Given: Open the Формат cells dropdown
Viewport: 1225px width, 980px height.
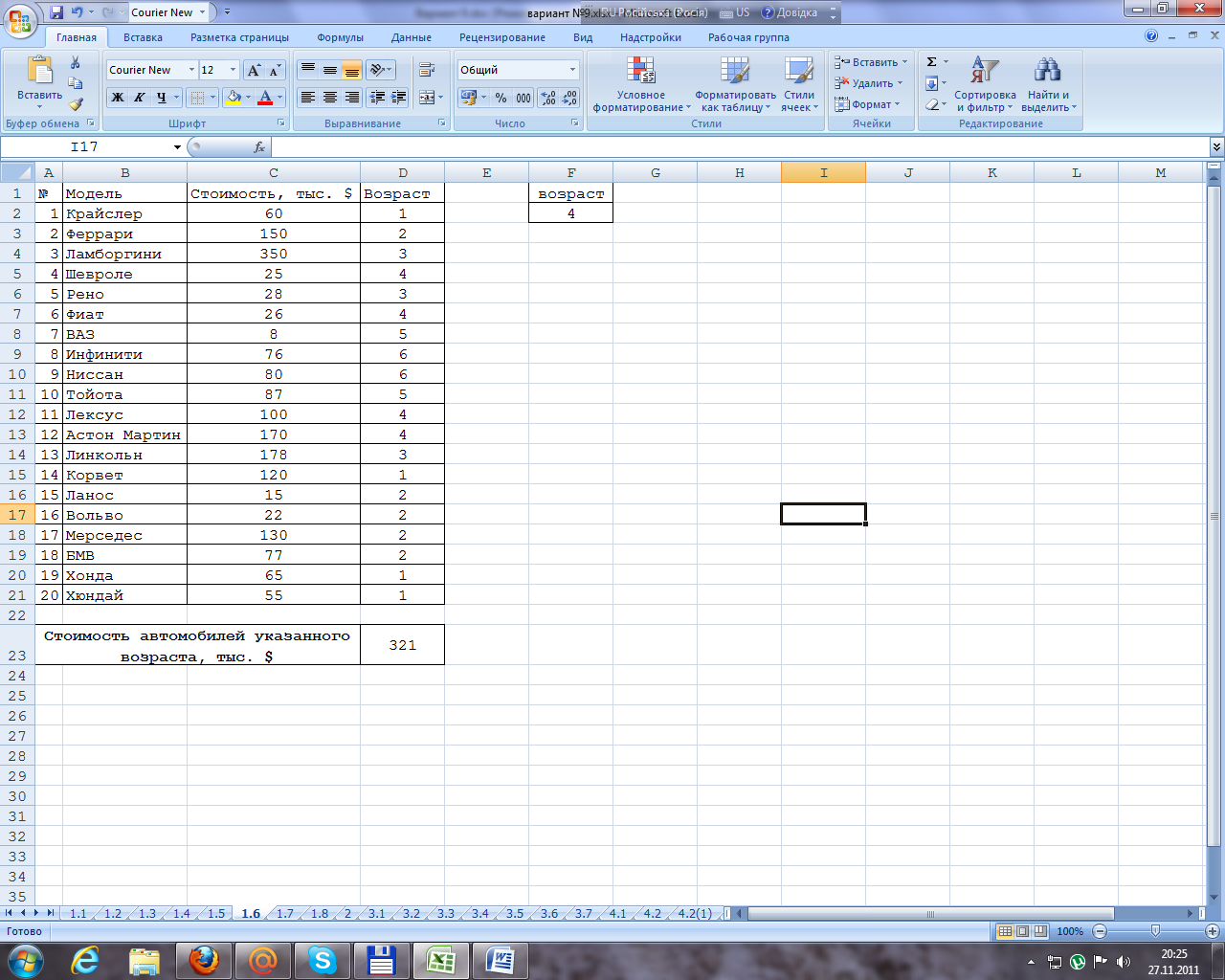Looking at the screenshot, I should pos(867,104).
